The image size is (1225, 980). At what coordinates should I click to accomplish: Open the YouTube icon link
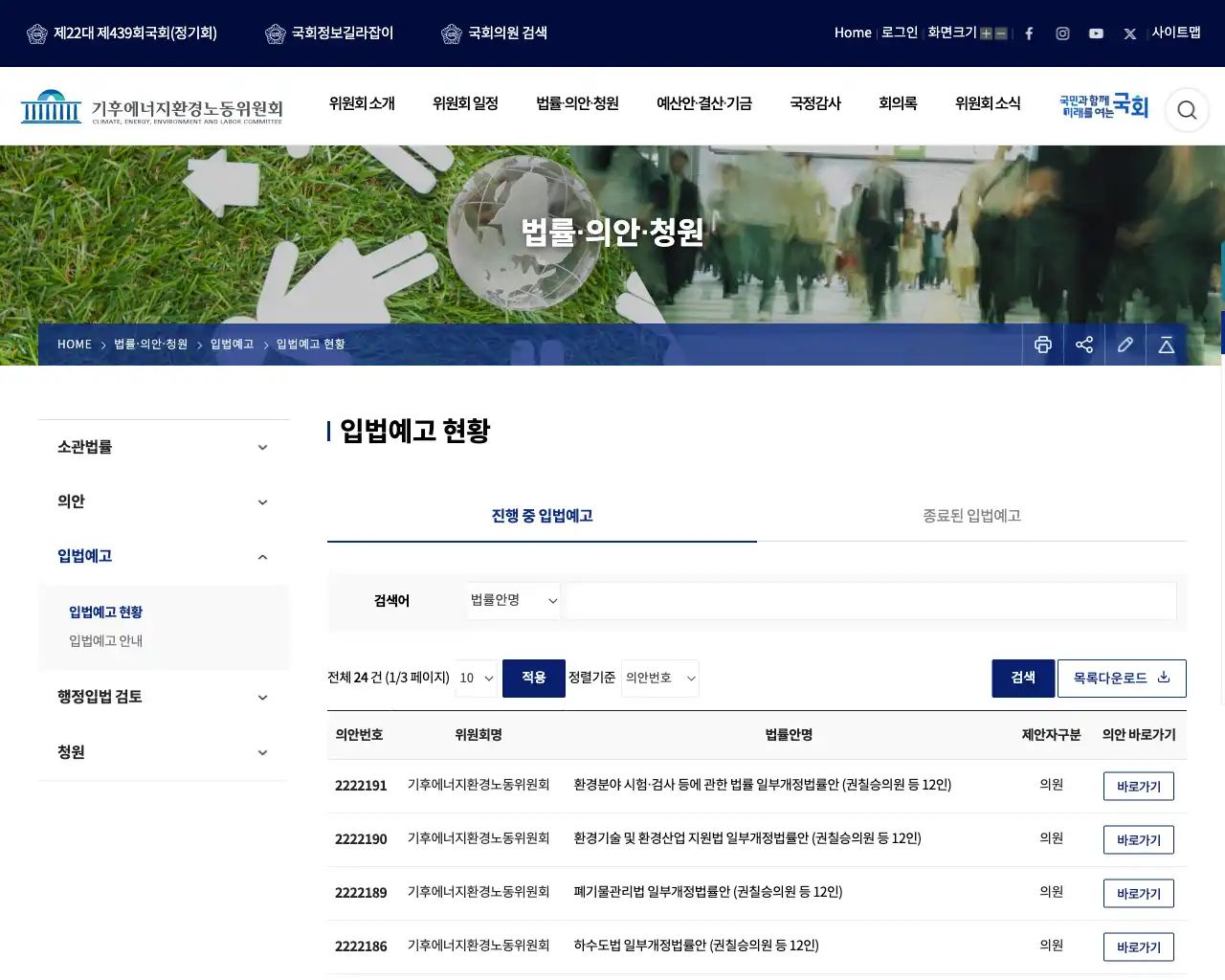(x=1096, y=33)
